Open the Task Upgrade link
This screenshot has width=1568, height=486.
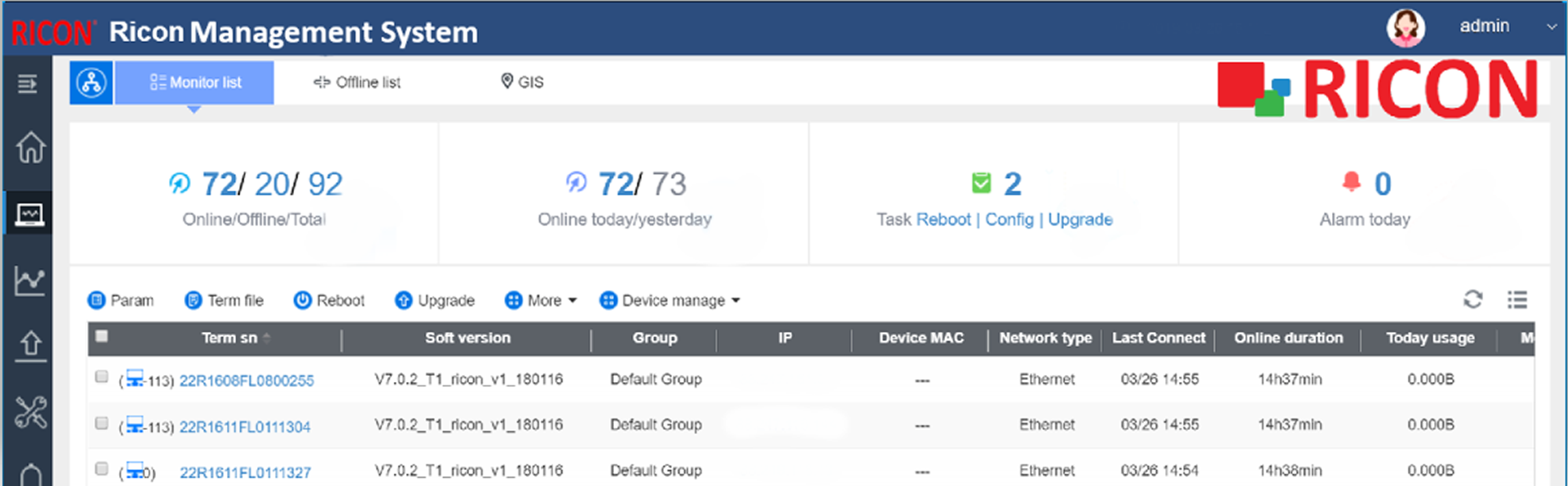1080,220
